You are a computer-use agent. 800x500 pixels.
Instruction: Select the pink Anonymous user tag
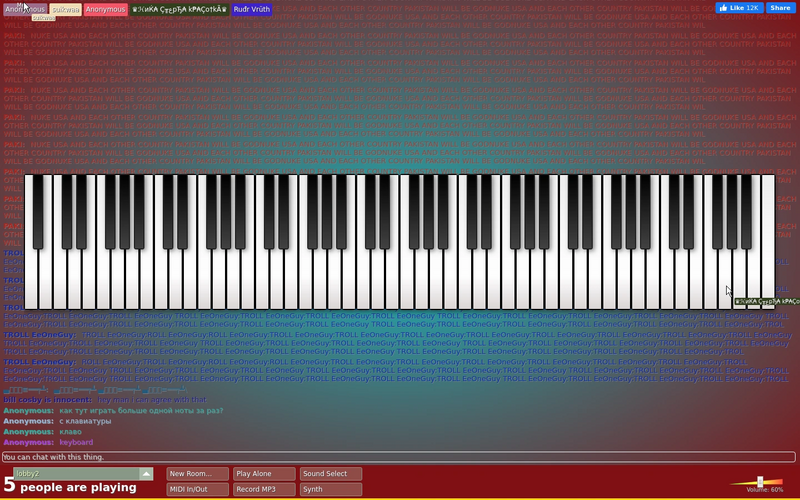pyautogui.click(x=105, y=9)
